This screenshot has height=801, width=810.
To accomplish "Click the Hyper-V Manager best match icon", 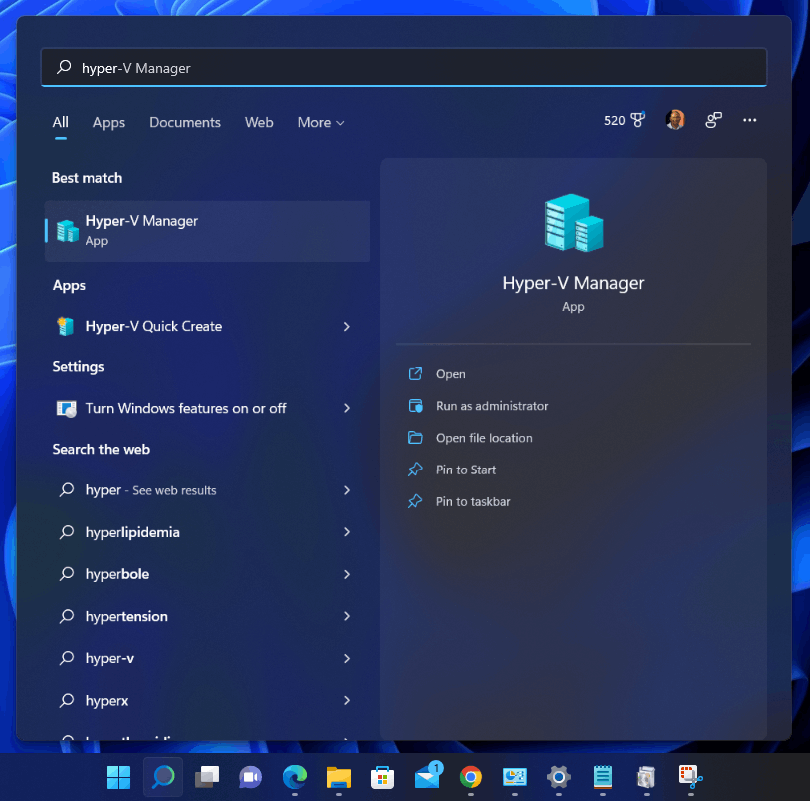I will (68, 231).
